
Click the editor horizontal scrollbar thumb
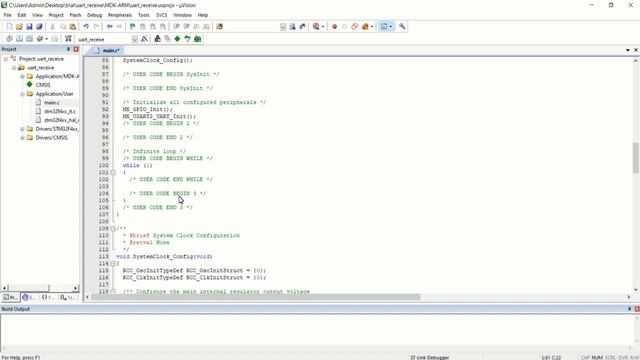click(256, 297)
